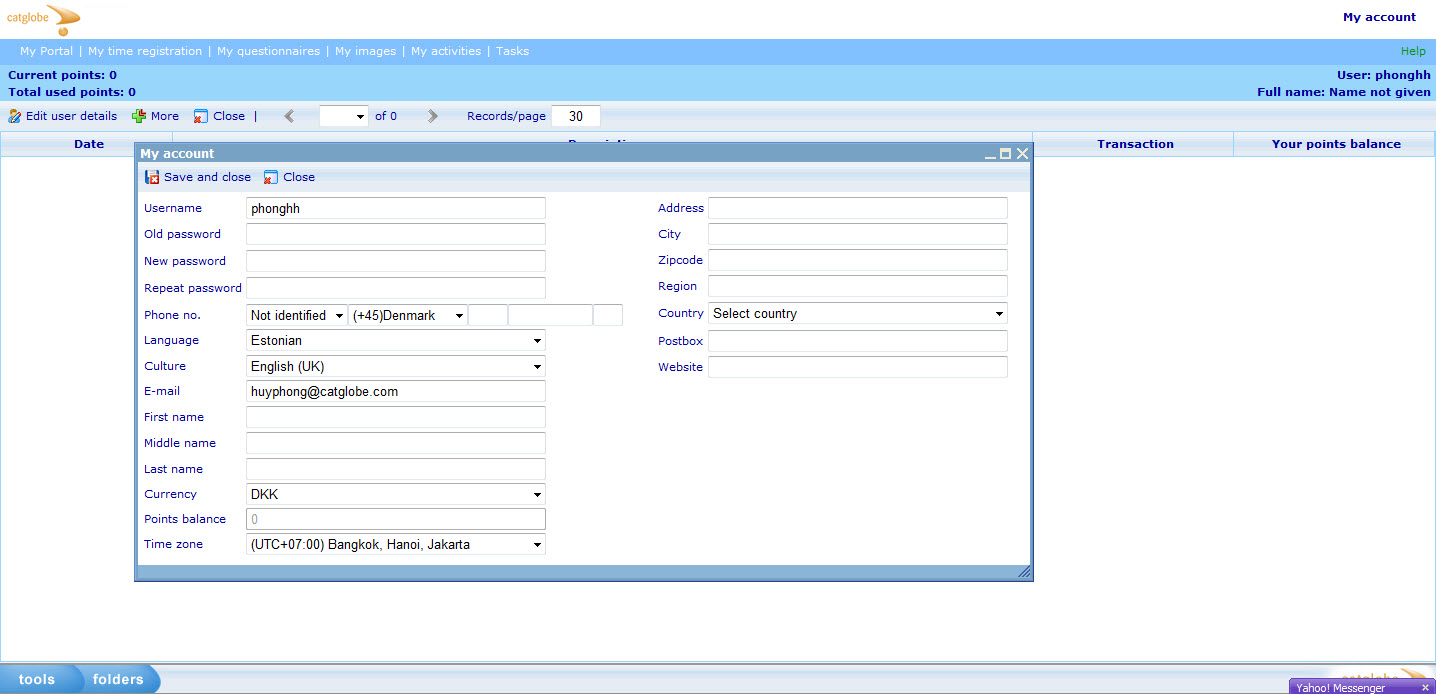Expand the phone country code Denmark dropdown

point(408,316)
